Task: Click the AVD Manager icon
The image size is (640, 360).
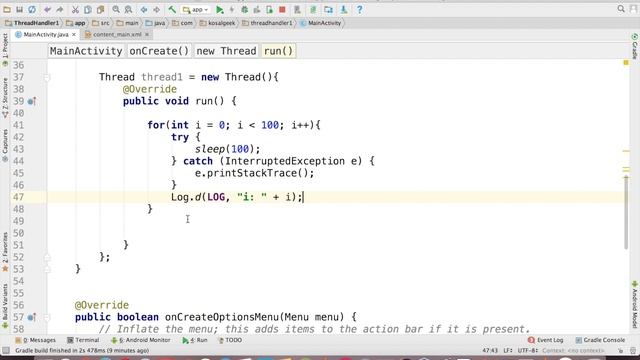Action: pyautogui.click(x=298, y=9)
